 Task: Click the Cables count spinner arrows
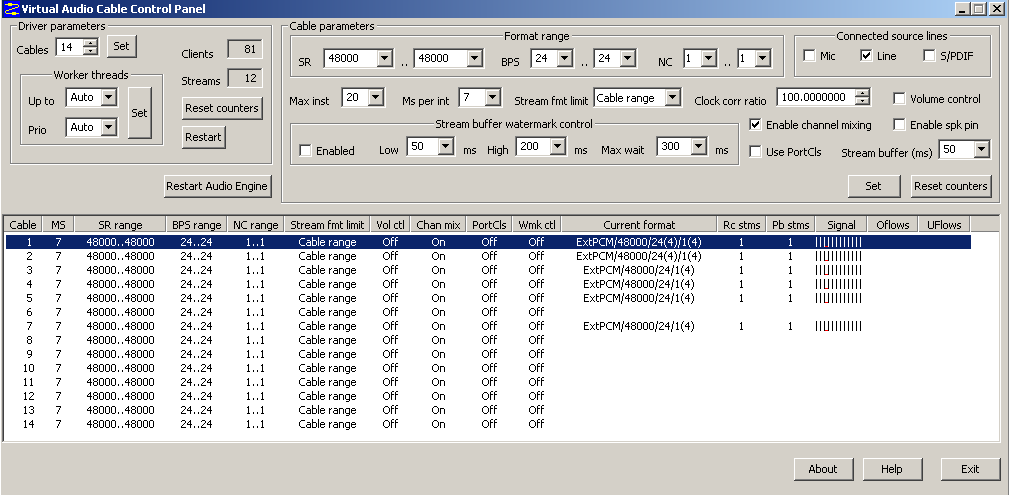[91, 46]
